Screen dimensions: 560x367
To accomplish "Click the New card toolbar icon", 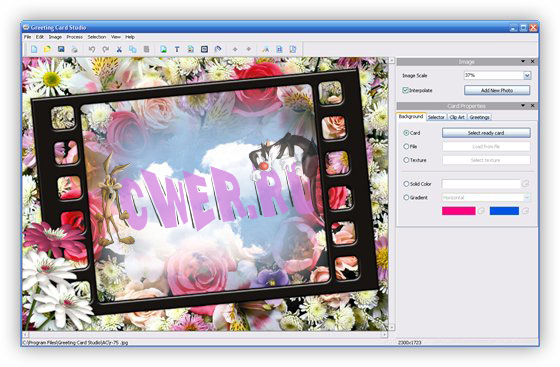I will click(34, 49).
